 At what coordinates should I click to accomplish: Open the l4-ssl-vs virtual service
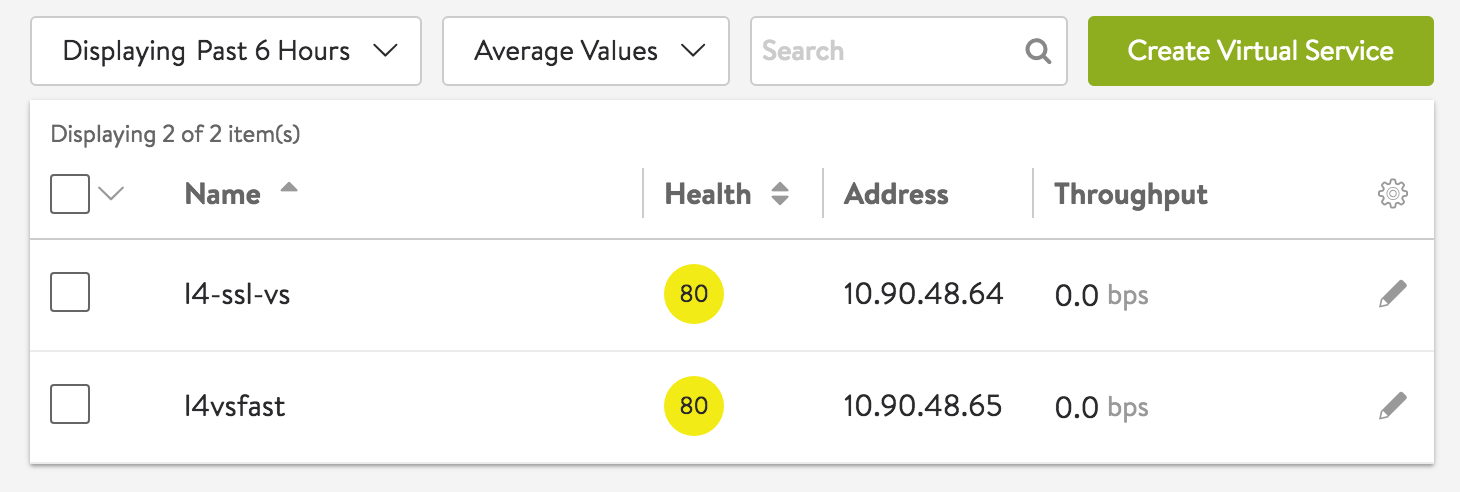point(237,295)
